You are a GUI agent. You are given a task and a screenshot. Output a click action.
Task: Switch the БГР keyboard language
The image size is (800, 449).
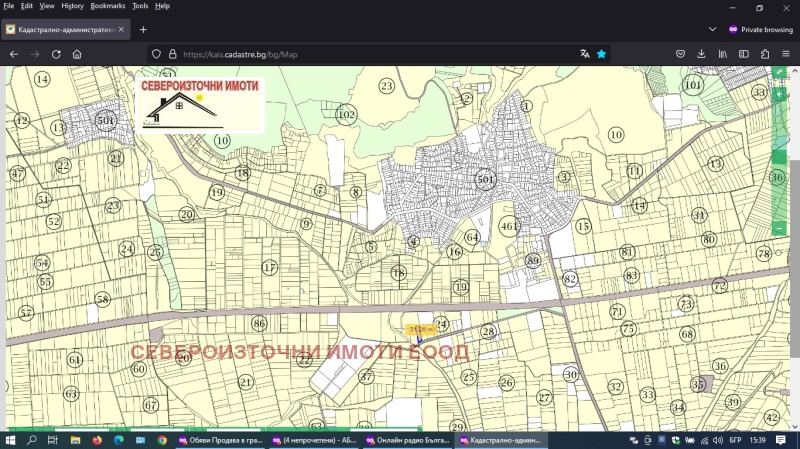click(735, 440)
